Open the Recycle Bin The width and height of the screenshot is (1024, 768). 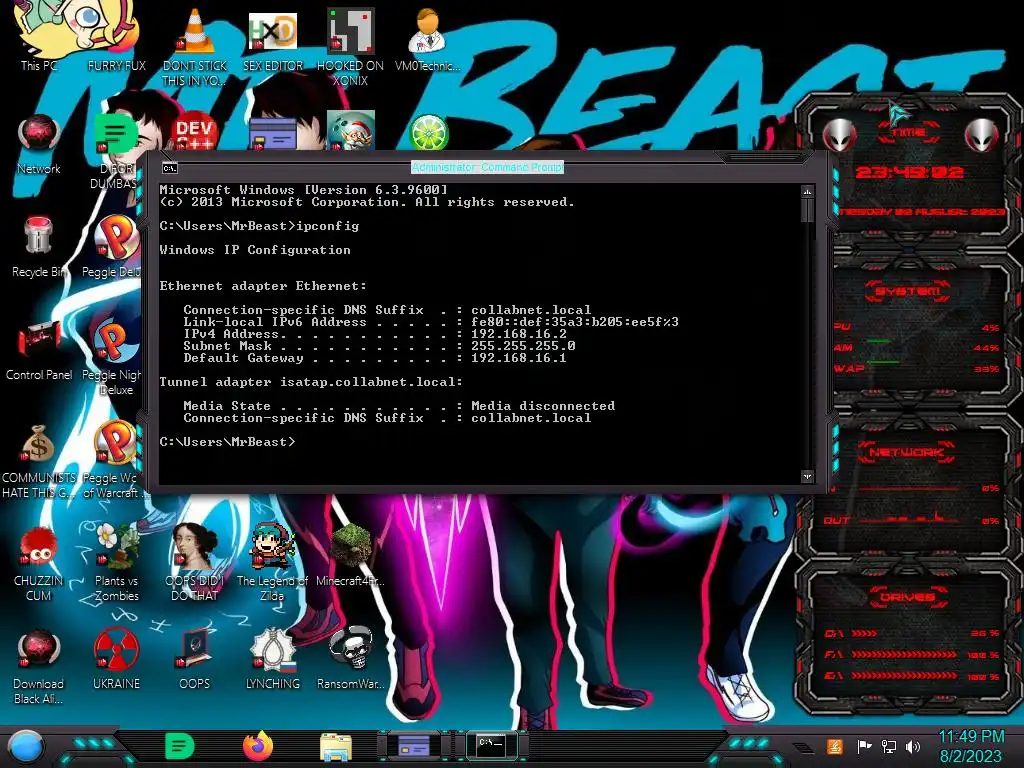39,247
